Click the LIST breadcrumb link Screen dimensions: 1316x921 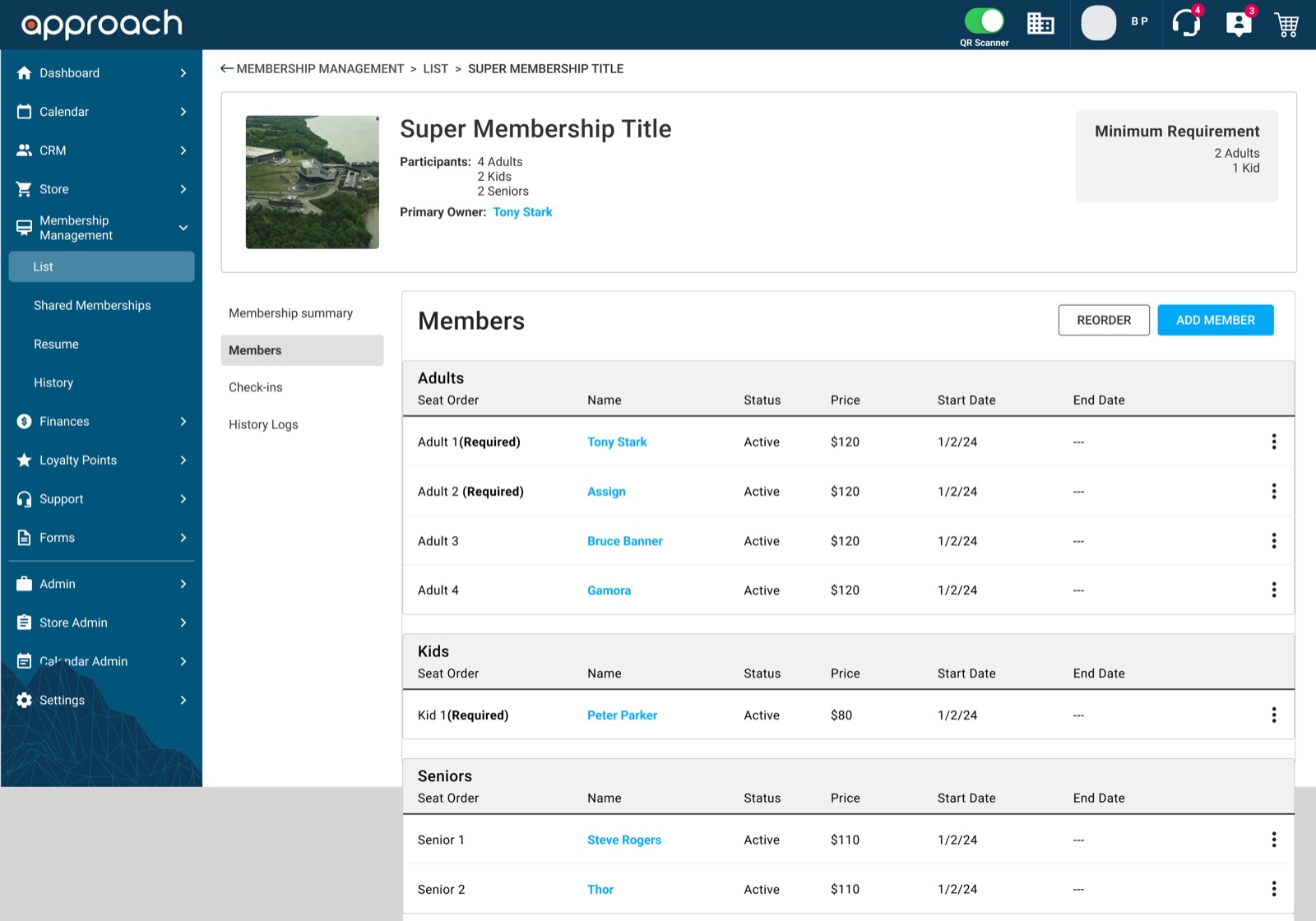click(x=435, y=68)
